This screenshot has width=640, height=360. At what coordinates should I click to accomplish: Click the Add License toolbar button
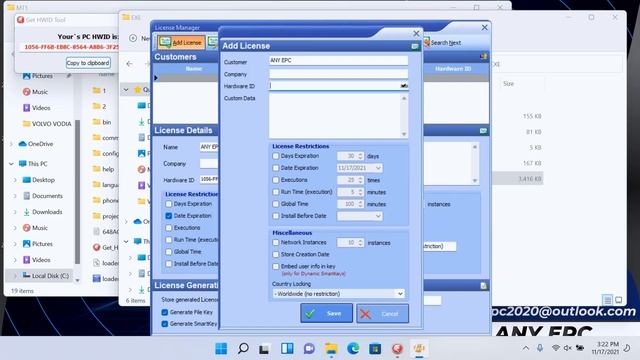coord(182,42)
